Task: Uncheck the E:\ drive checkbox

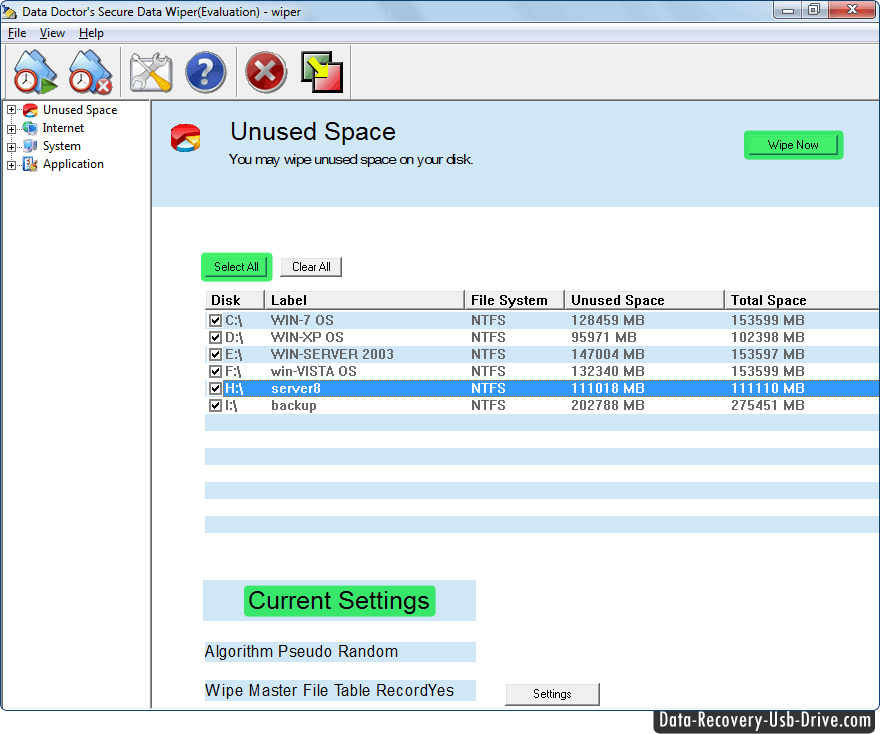Action: click(216, 355)
